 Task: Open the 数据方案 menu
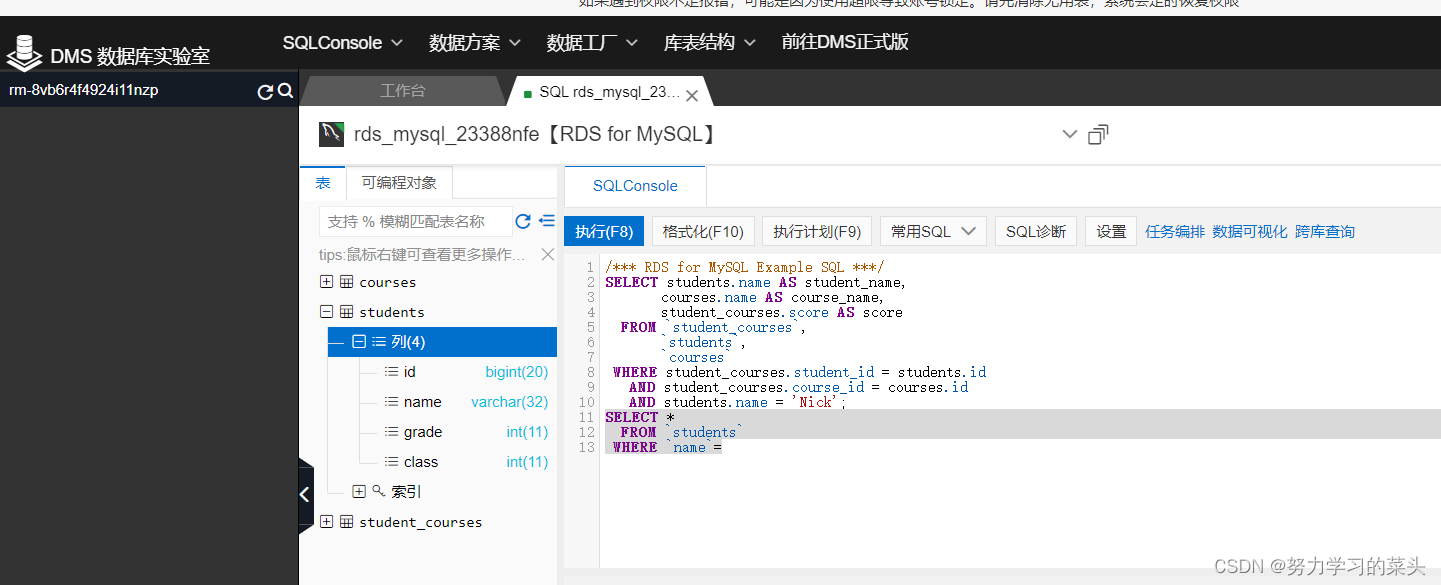coord(475,43)
